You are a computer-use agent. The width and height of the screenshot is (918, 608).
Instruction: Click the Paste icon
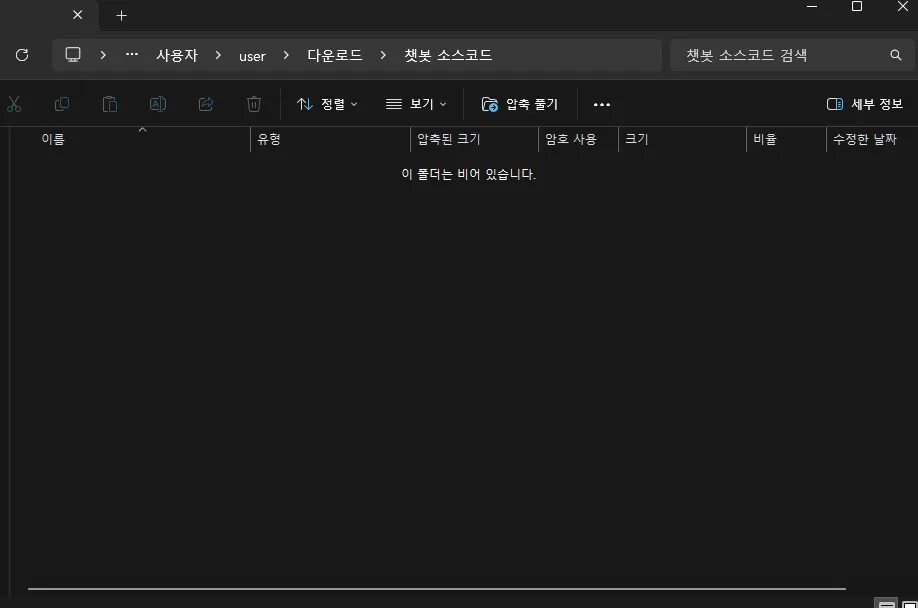coord(110,104)
